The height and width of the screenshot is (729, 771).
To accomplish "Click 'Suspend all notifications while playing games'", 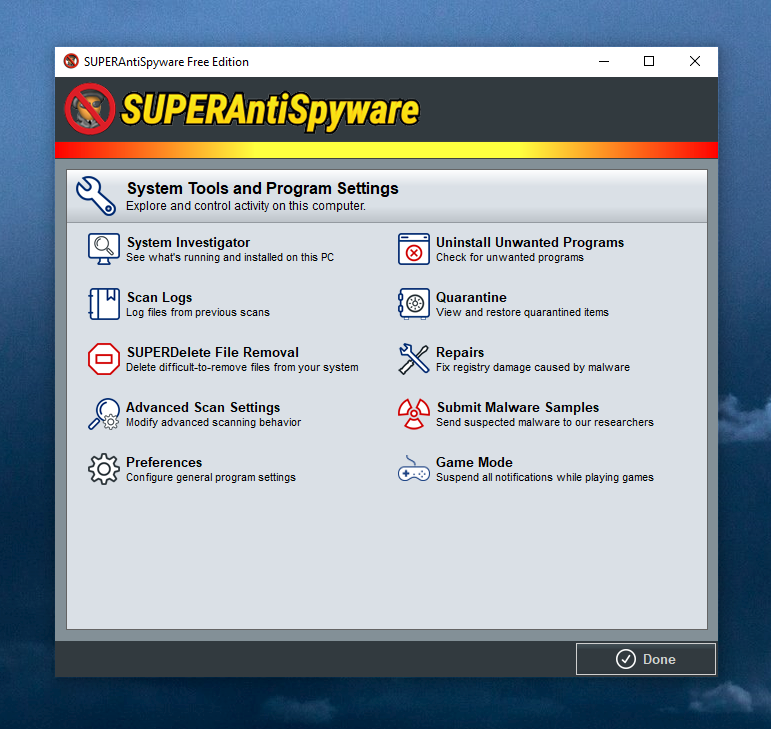I will tap(545, 478).
